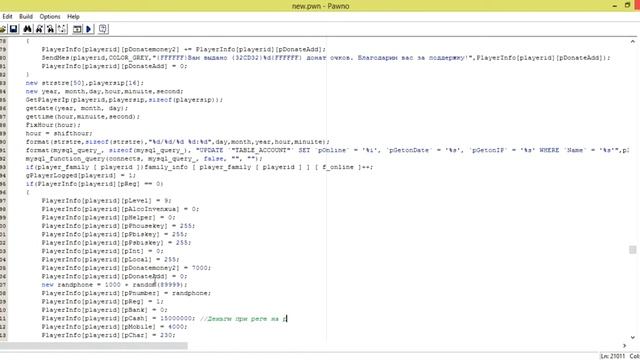Click the pAlcoInvenжua = 0 line
The image size is (640, 360).
[x=120, y=209]
